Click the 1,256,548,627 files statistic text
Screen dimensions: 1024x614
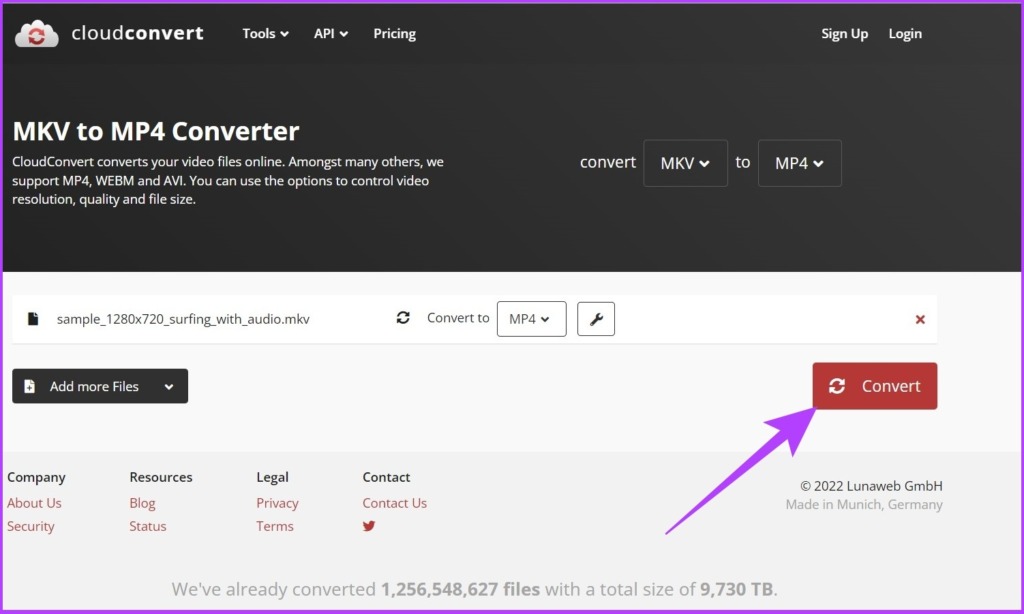point(460,589)
